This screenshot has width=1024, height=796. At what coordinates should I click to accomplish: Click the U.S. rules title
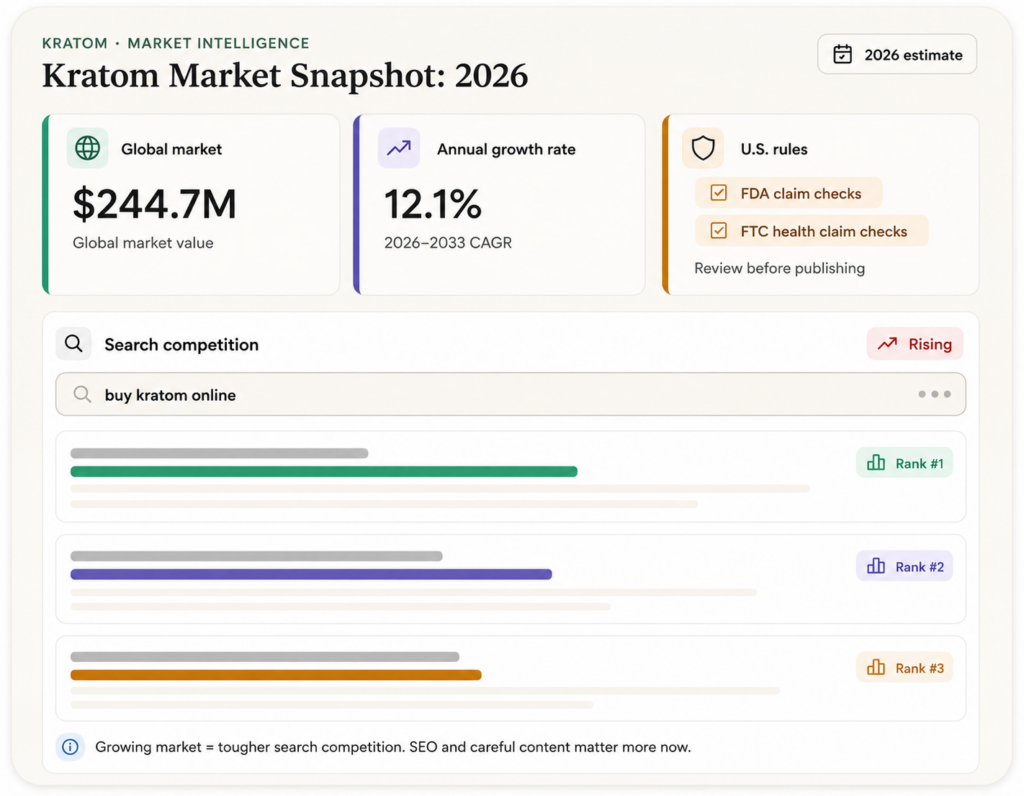(774, 149)
